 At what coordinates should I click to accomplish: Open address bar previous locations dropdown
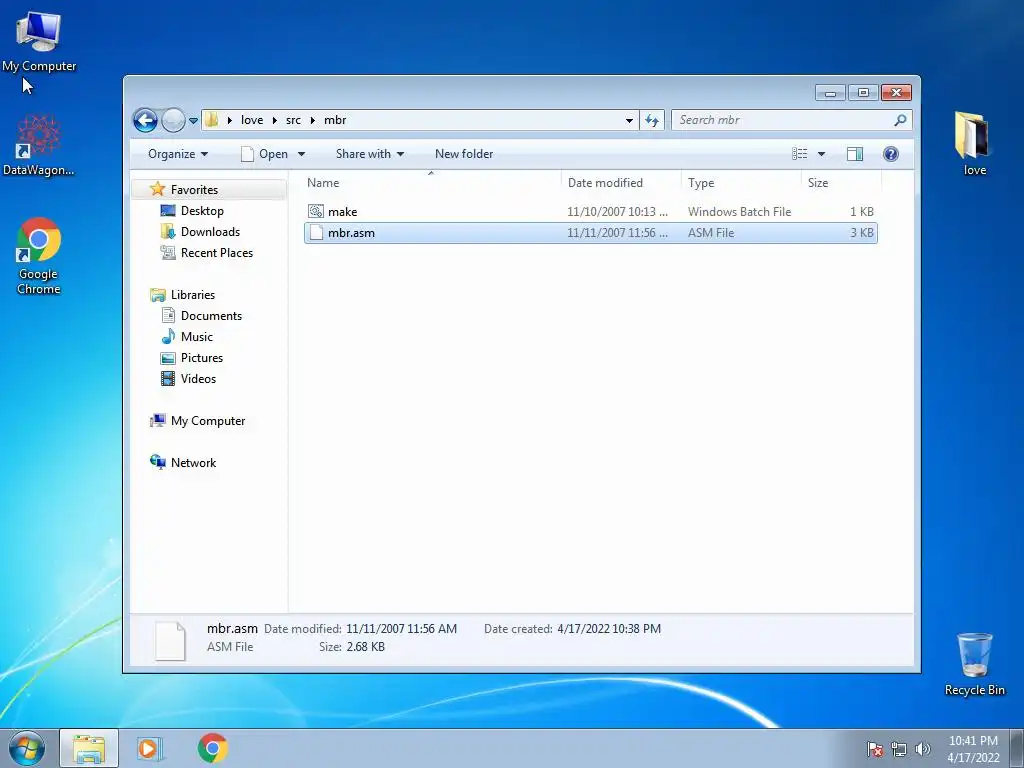[x=629, y=120]
